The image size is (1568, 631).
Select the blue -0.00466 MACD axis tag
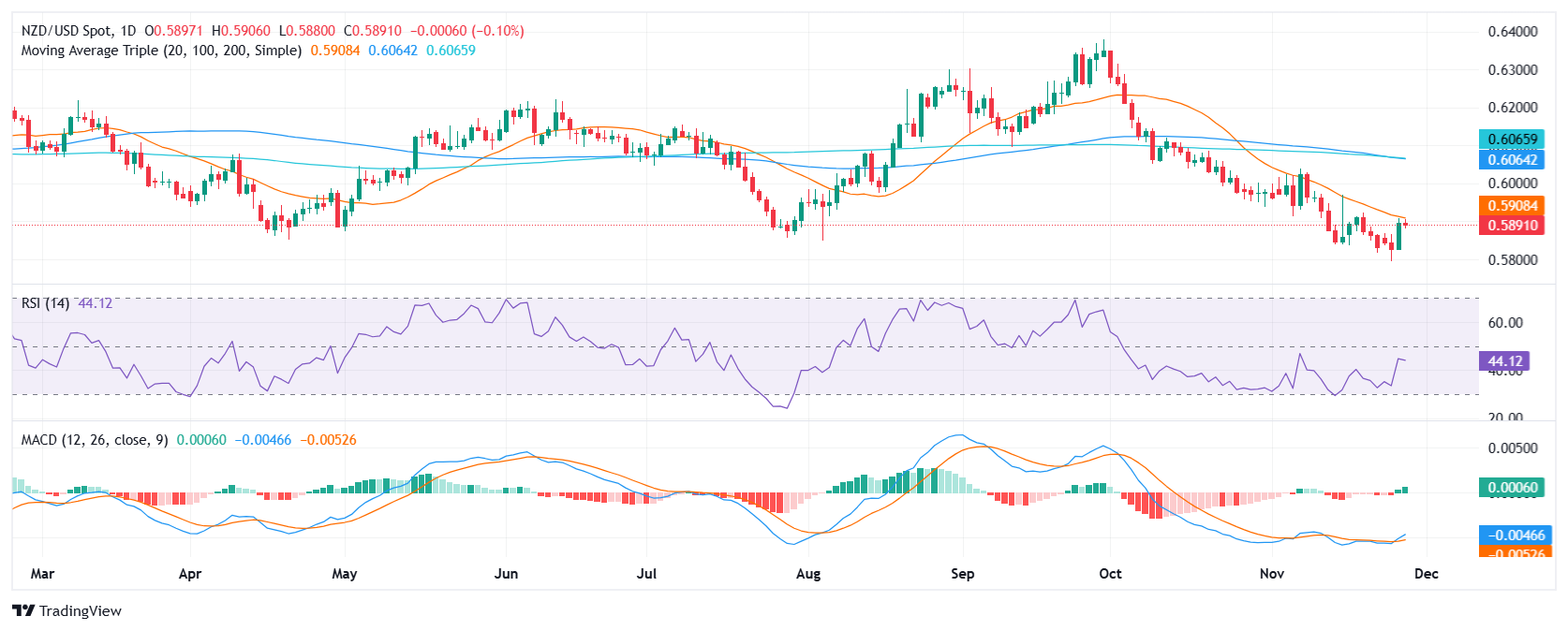pyautogui.click(x=1512, y=536)
